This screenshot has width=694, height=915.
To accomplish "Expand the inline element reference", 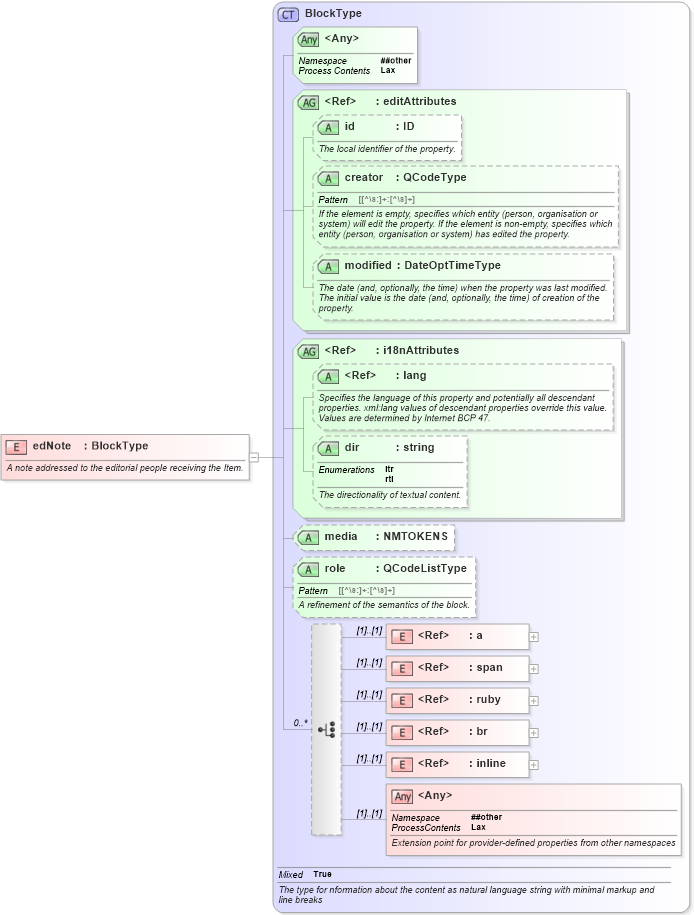I will [x=533, y=765].
